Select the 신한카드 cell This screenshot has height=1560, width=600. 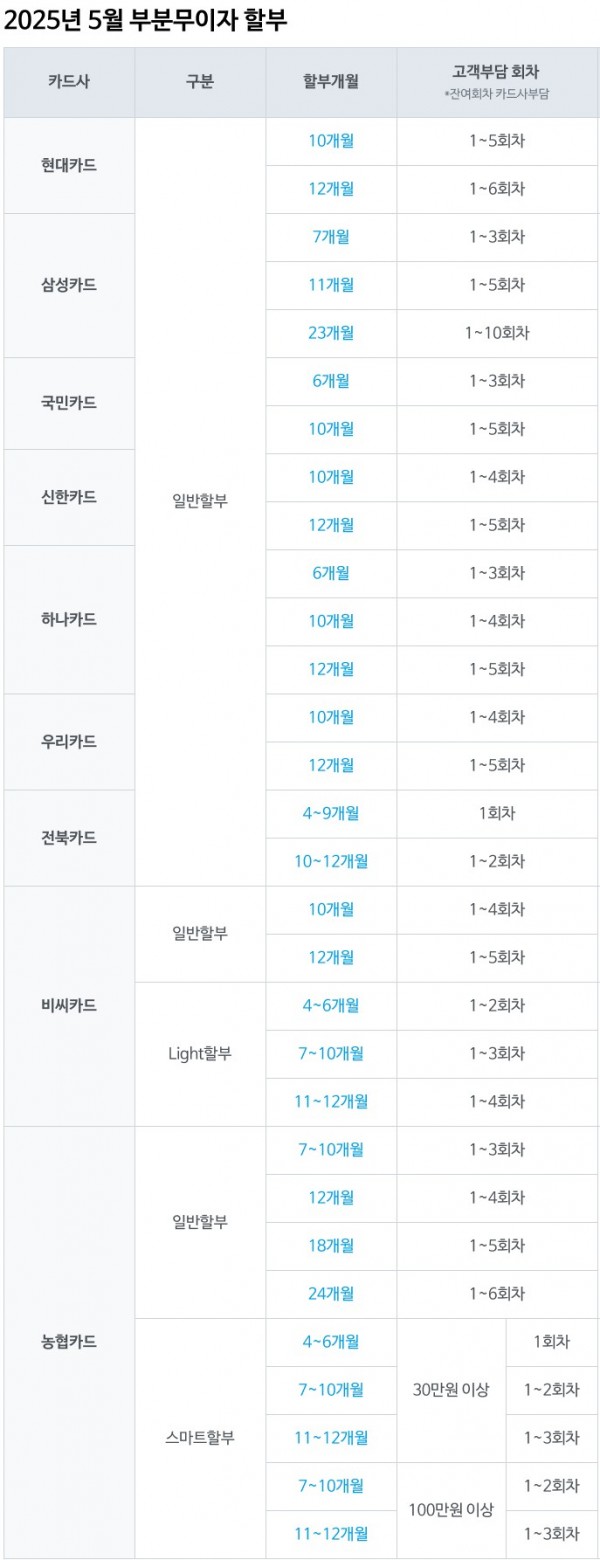point(69,497)
